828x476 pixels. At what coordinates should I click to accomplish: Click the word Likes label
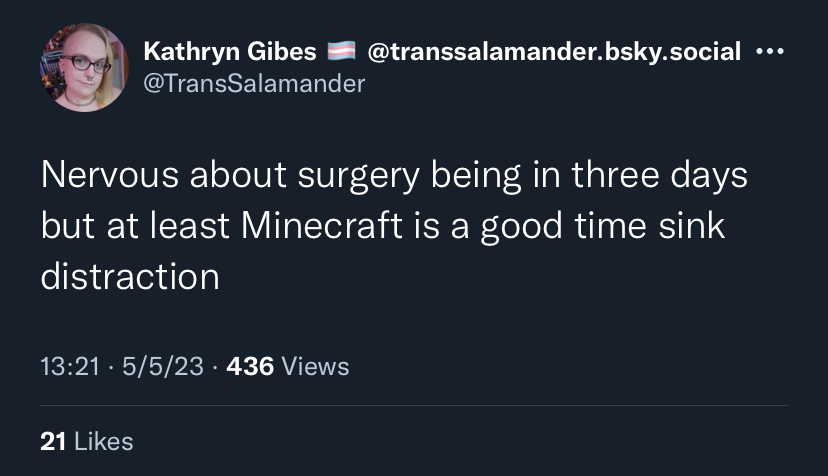click(104, 442)
